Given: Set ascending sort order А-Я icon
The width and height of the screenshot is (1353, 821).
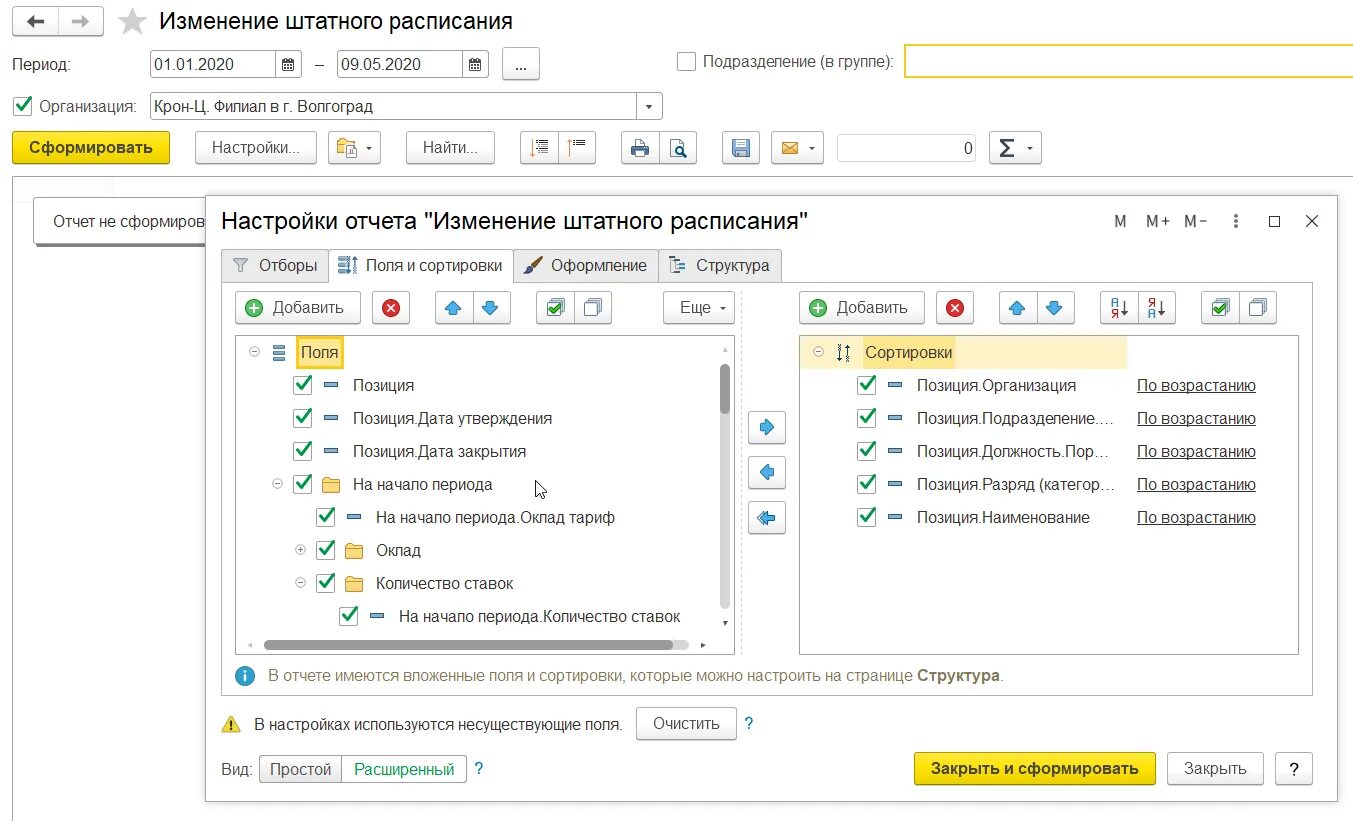Looking at the screenshot, I should [x=1119, y=308].
